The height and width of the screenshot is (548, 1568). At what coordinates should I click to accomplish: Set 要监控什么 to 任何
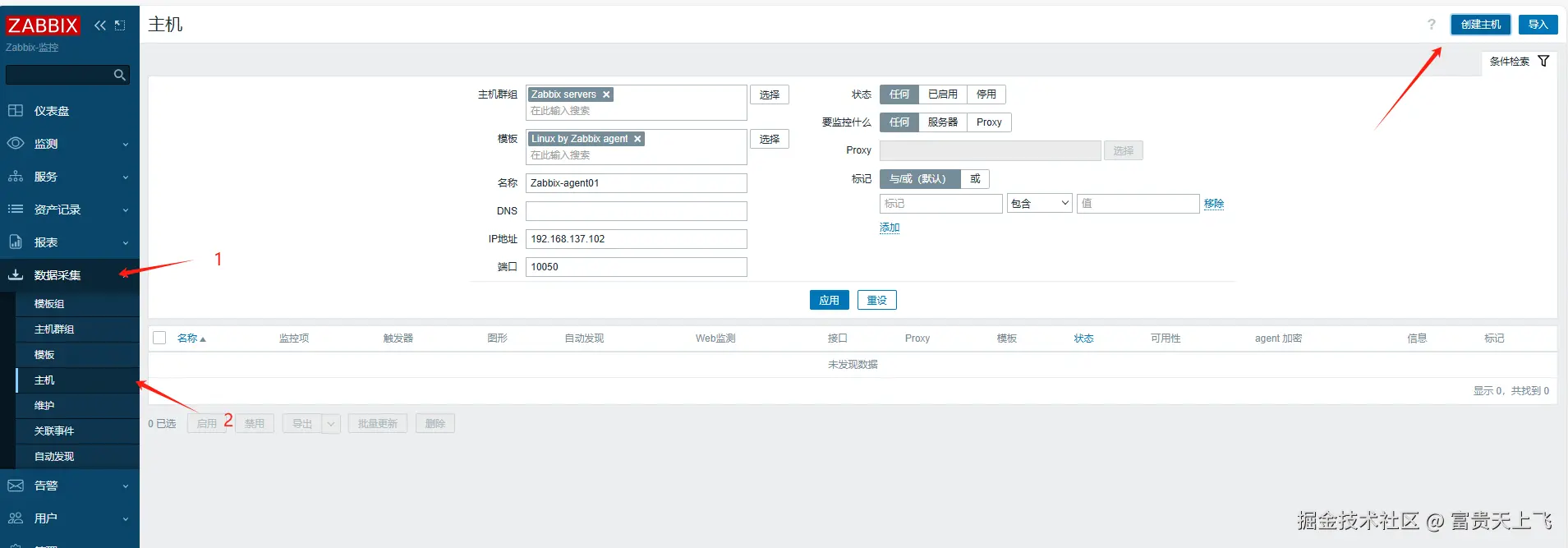click(x=899, y=122)
